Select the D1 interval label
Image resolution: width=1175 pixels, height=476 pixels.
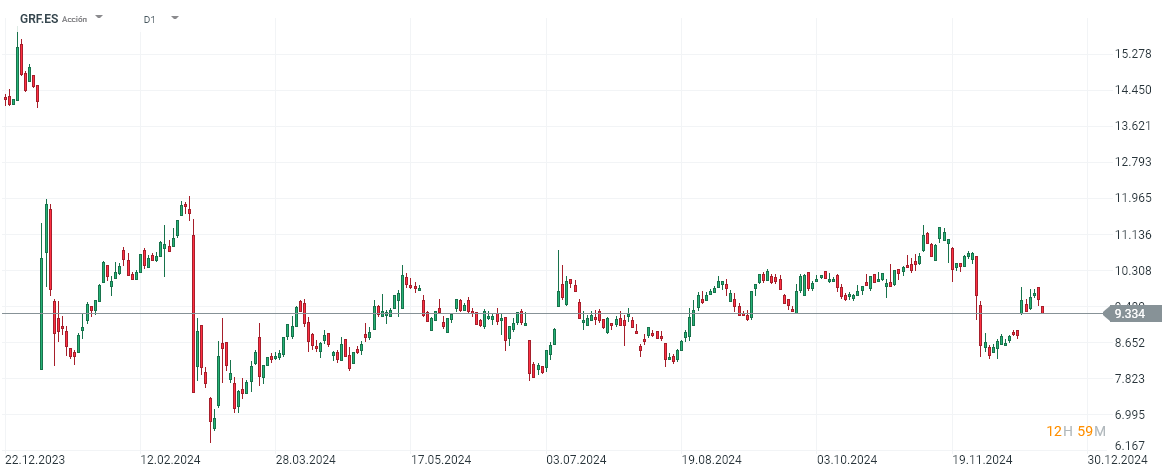click(149, 19)
